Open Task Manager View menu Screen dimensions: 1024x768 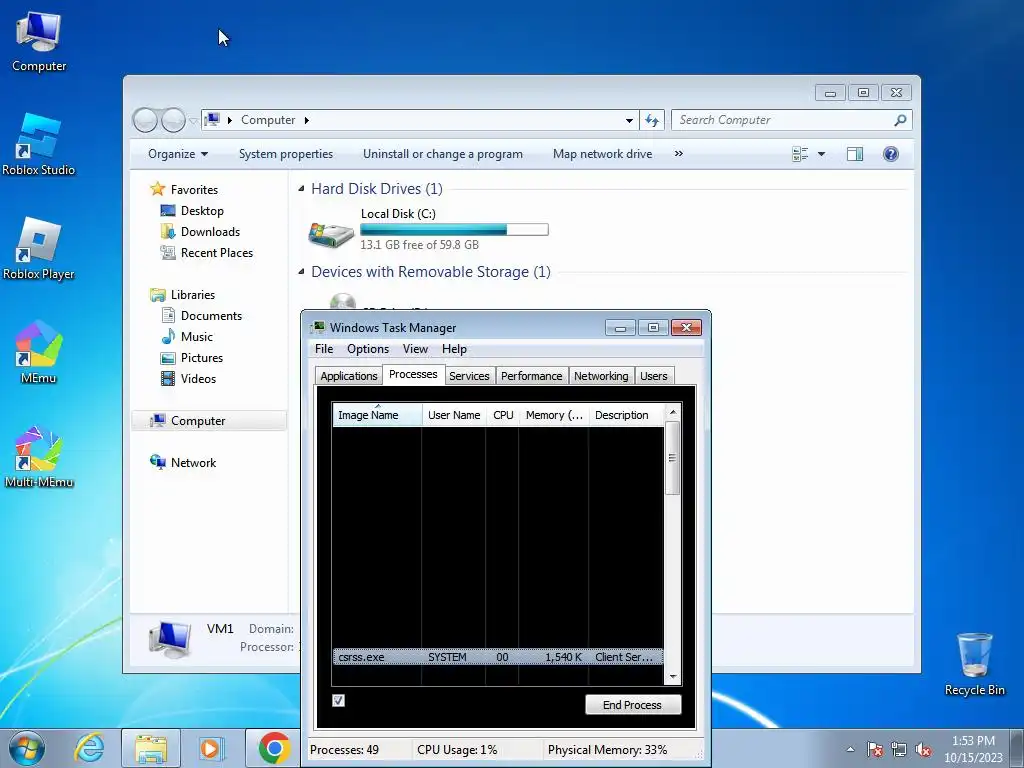pos(415,349)
